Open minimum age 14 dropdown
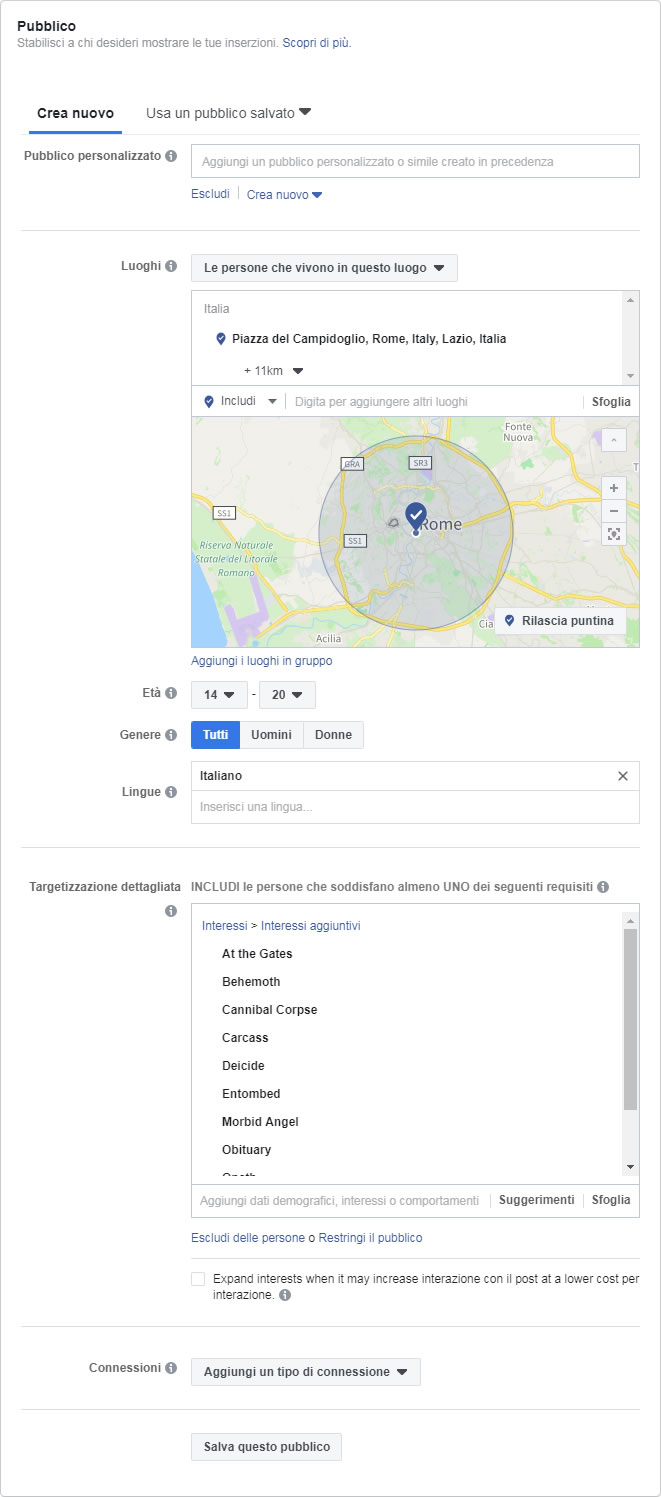The width and height of the screenshot is (661, 1497). coord(219,694)
